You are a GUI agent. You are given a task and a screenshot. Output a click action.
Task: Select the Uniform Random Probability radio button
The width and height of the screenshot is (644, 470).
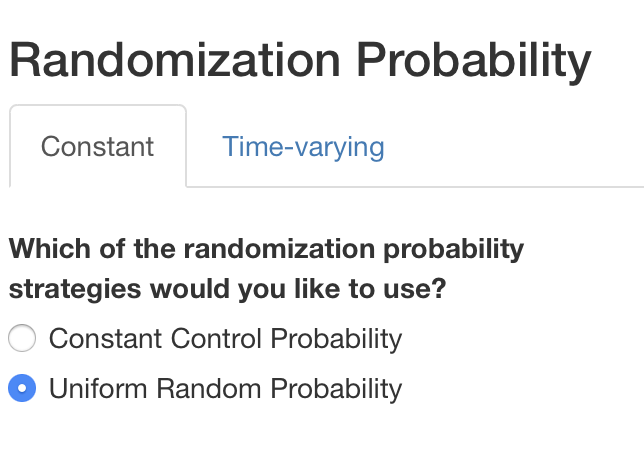(22, 388)
